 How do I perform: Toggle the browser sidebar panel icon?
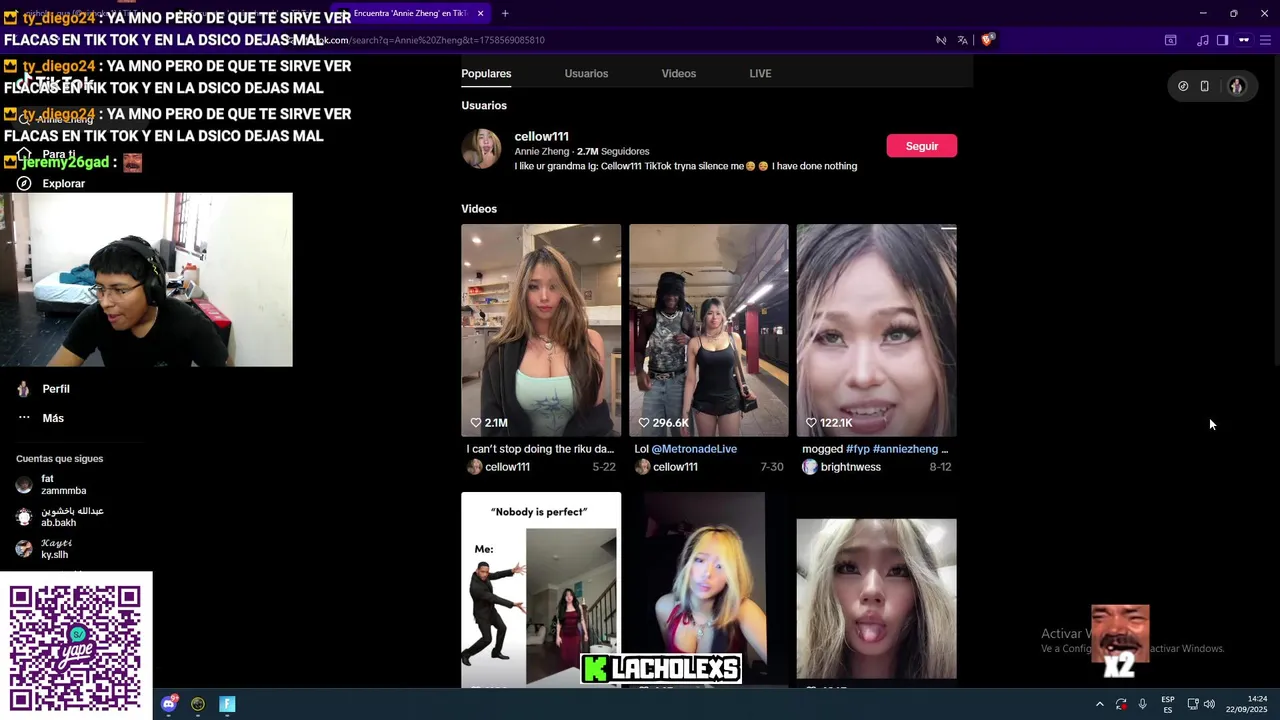click(1222, 40)
